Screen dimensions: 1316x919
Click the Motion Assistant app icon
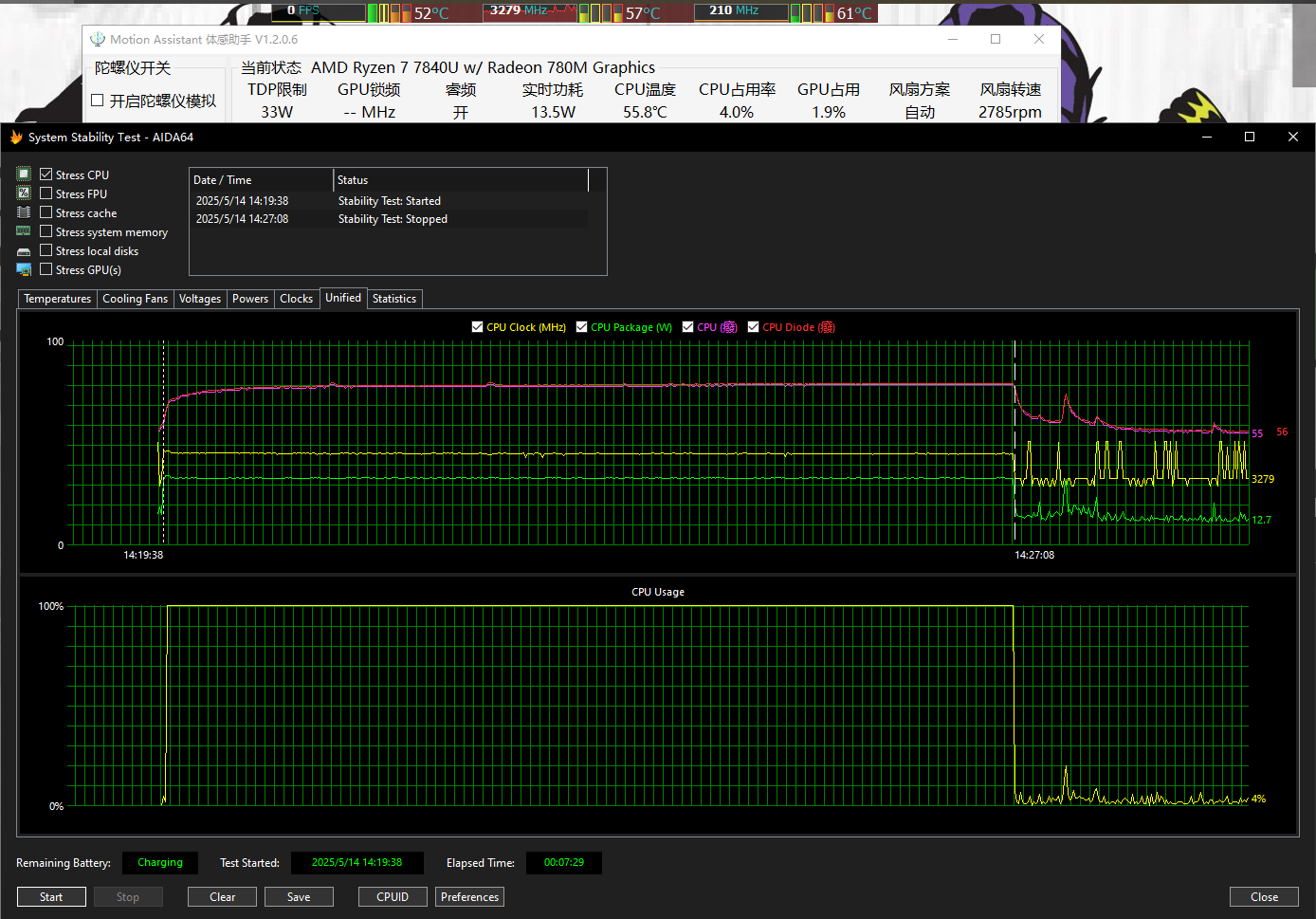tap(98, 40)
